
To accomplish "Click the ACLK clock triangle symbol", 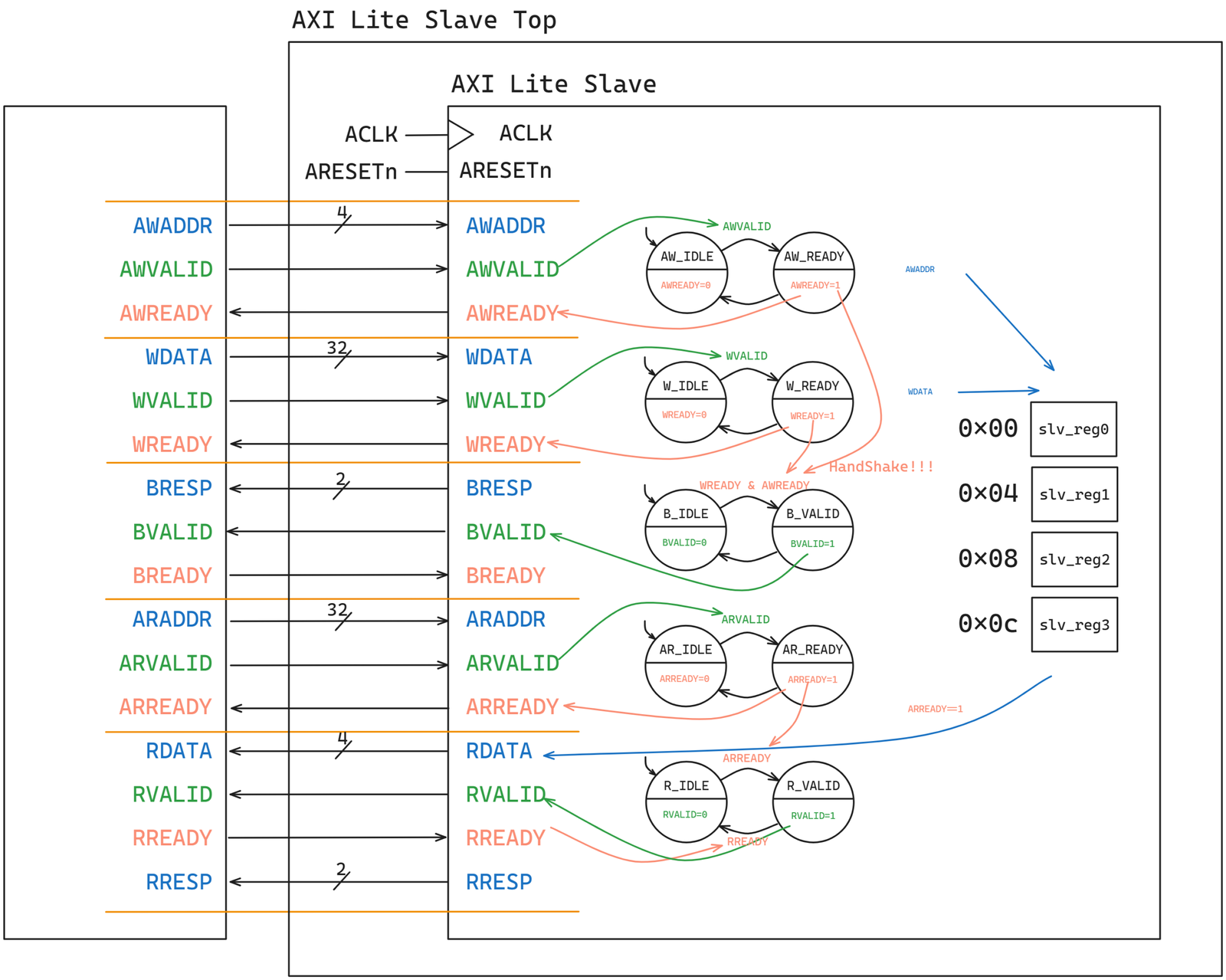I will point(460,135).
